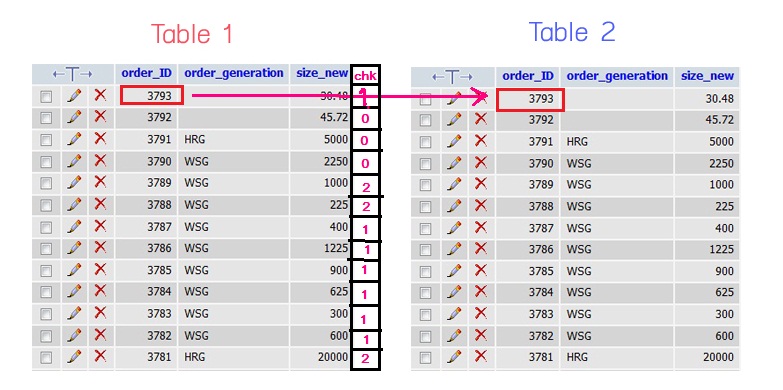Delete row 3788 in Table 1 with red X
The image size is (783, 390).
[100, 204]
